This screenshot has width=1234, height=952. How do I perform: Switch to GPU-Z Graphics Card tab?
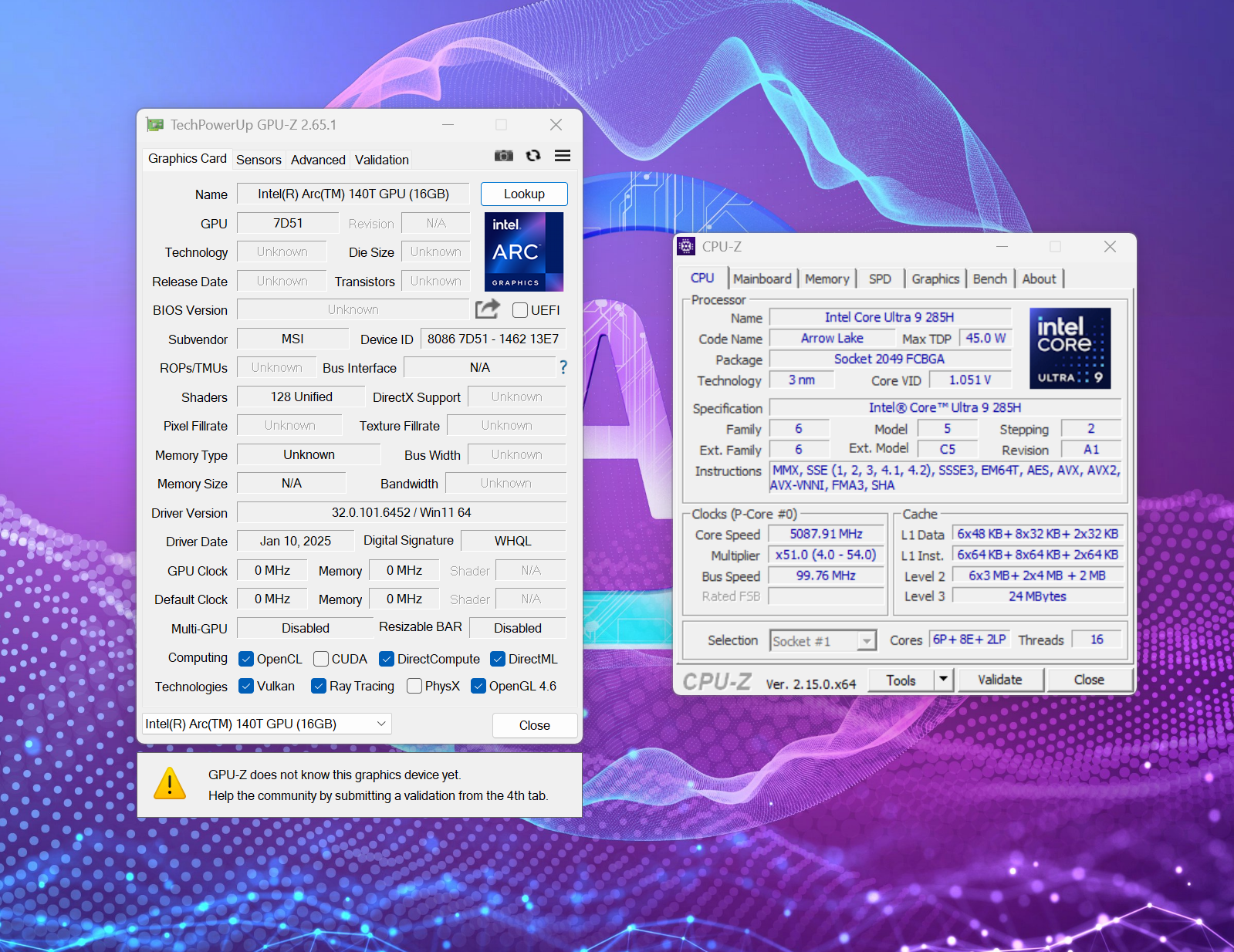click(187, 158)
